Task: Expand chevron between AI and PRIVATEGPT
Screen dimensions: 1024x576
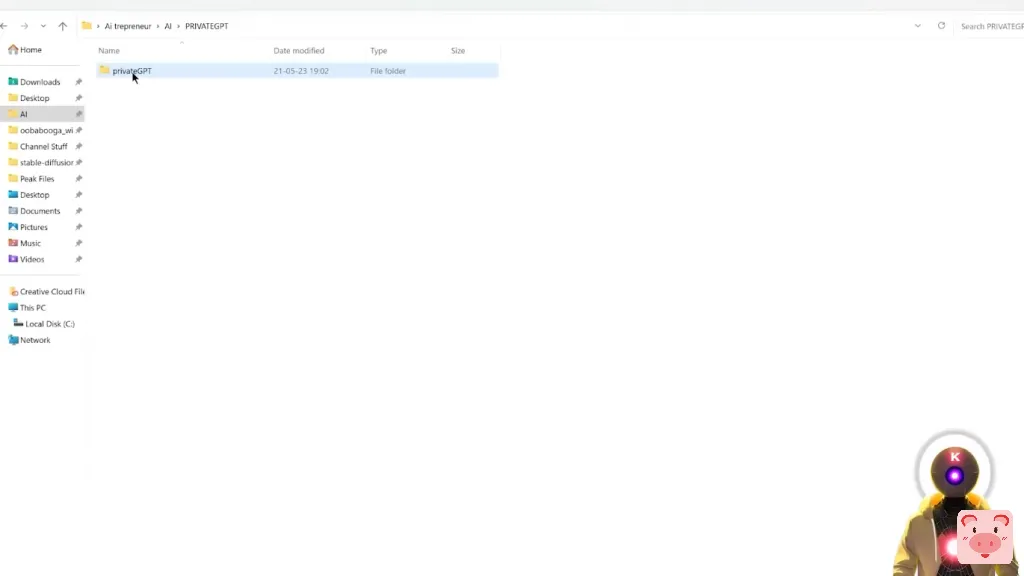Action: 178,26
